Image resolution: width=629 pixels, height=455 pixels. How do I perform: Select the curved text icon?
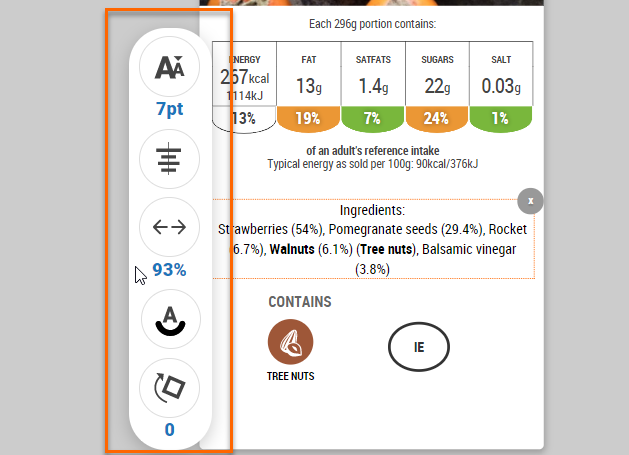170,319
